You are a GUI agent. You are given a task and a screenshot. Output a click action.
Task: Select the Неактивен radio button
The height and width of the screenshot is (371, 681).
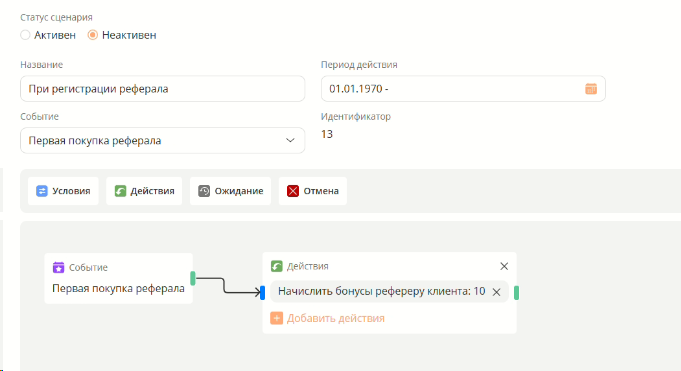point(93,35)
